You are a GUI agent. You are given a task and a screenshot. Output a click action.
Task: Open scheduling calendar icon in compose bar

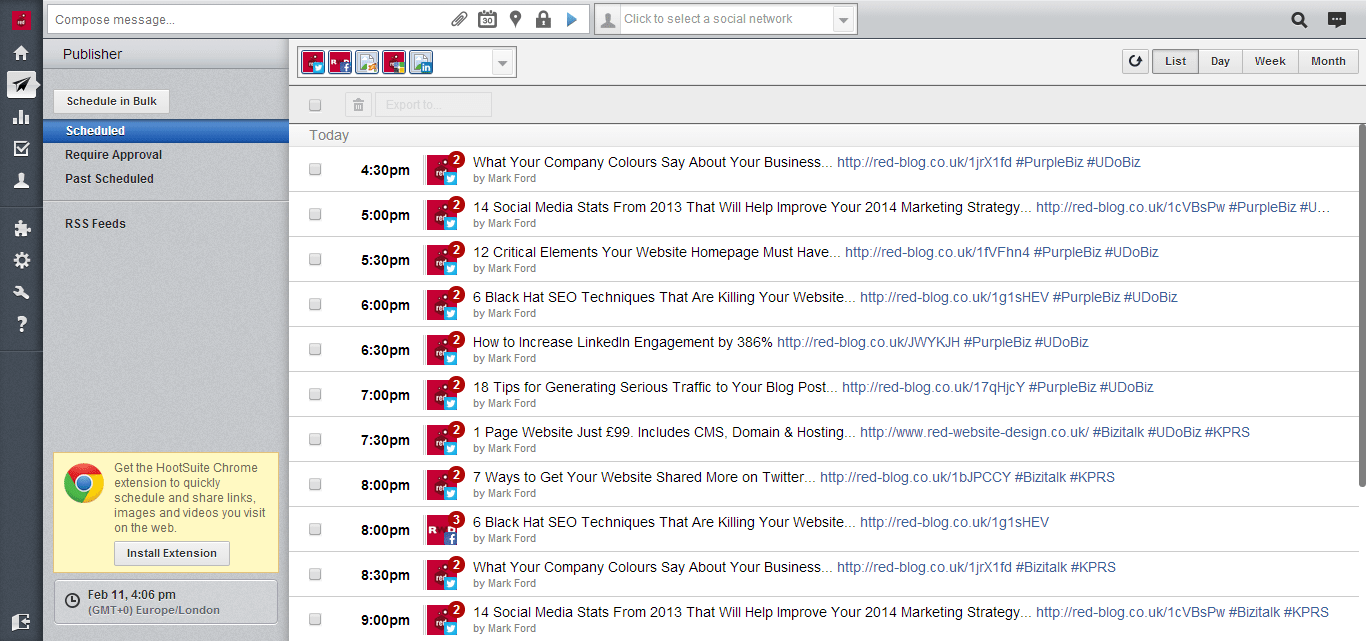tap(487, 19)
